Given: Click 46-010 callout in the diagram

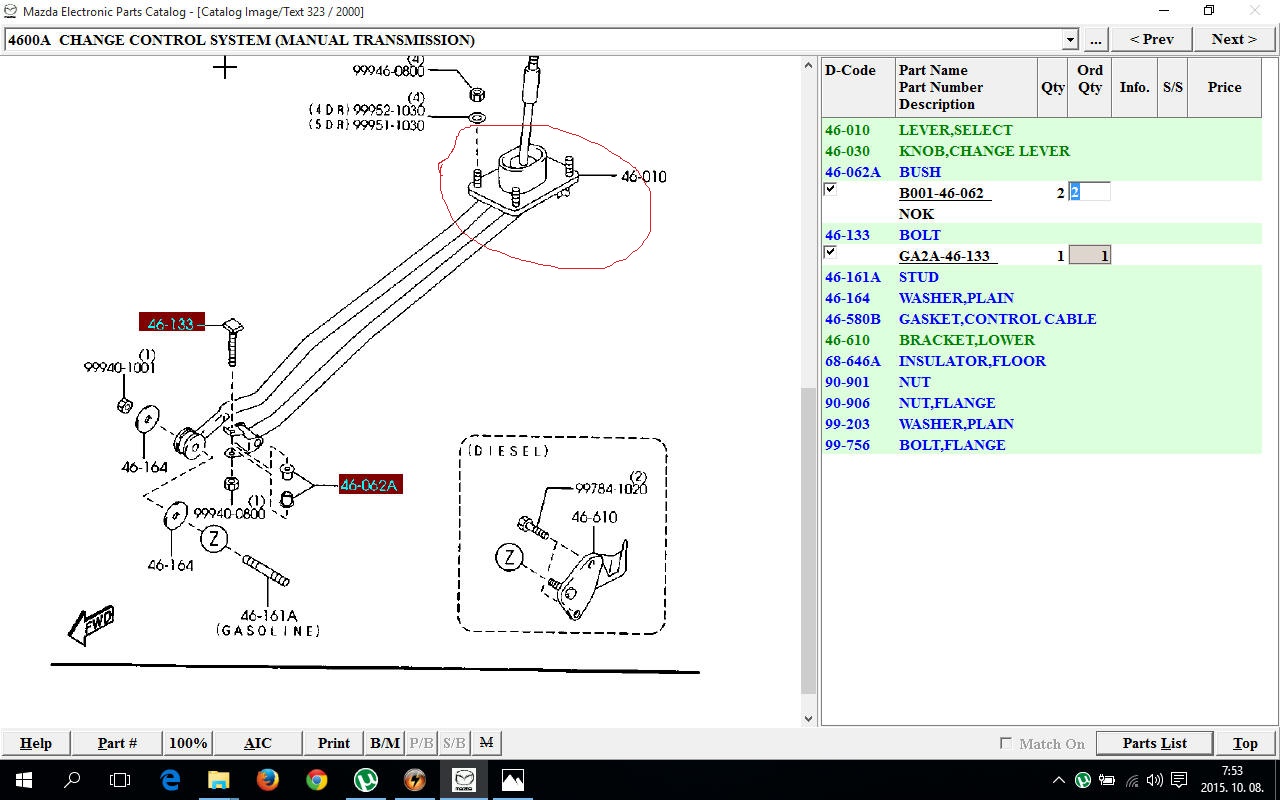Looking at the screenshot, I should (643, 177).
